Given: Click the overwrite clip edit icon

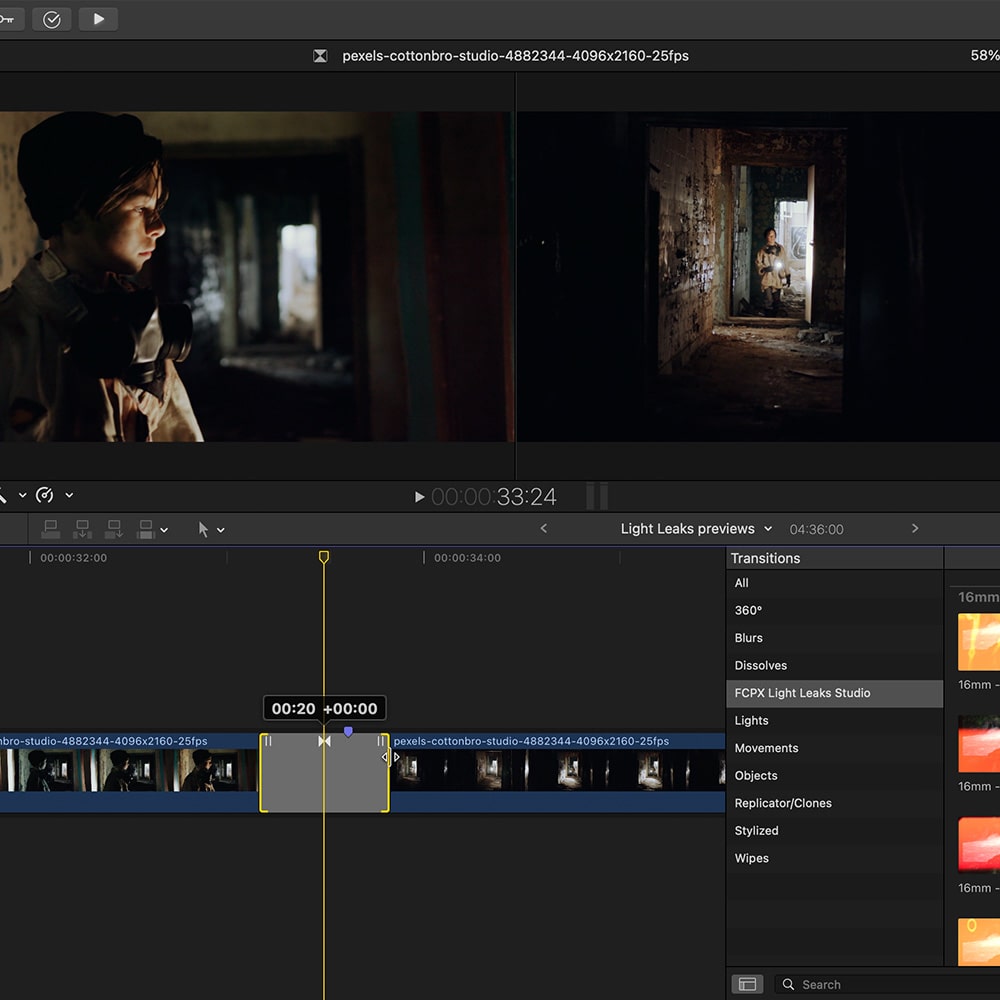Looking at the screenshot, I should (x=146, y=529).
